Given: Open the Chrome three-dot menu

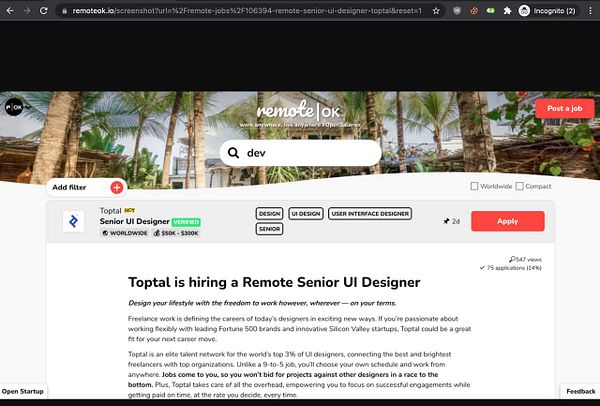Looking at the screenshot, I should [x=590, y=11].
